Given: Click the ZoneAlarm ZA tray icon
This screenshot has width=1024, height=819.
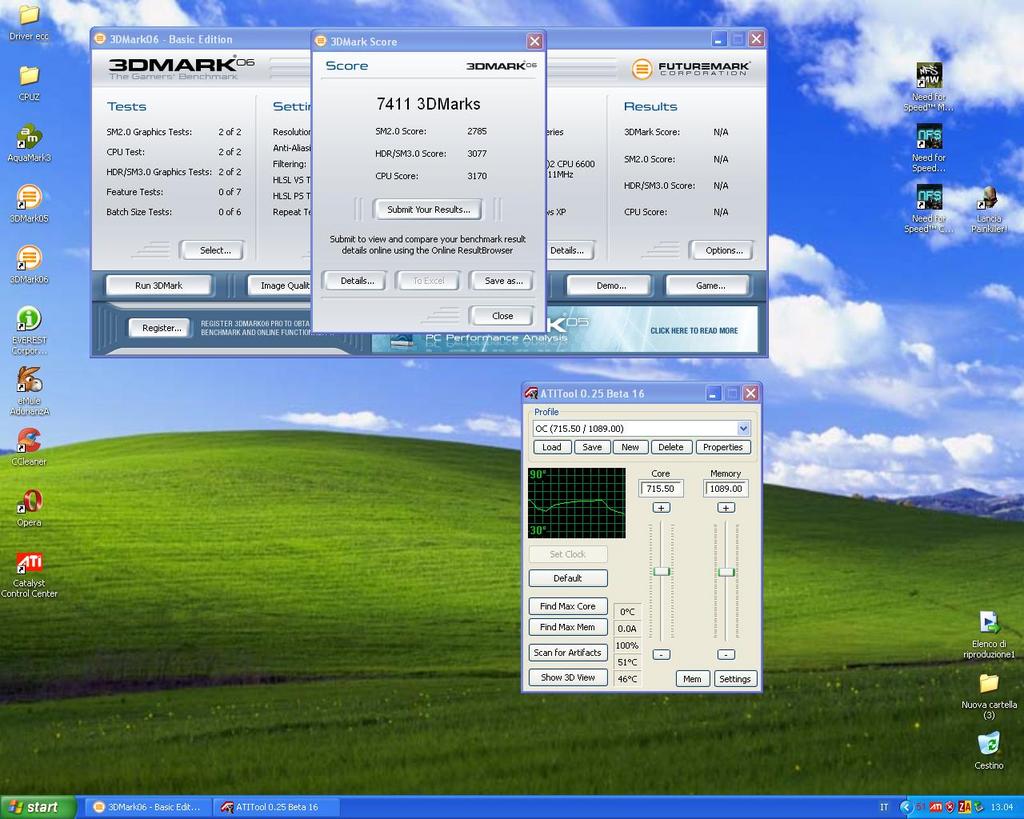Looking at the screenshot, I should [x=965, y=807].
